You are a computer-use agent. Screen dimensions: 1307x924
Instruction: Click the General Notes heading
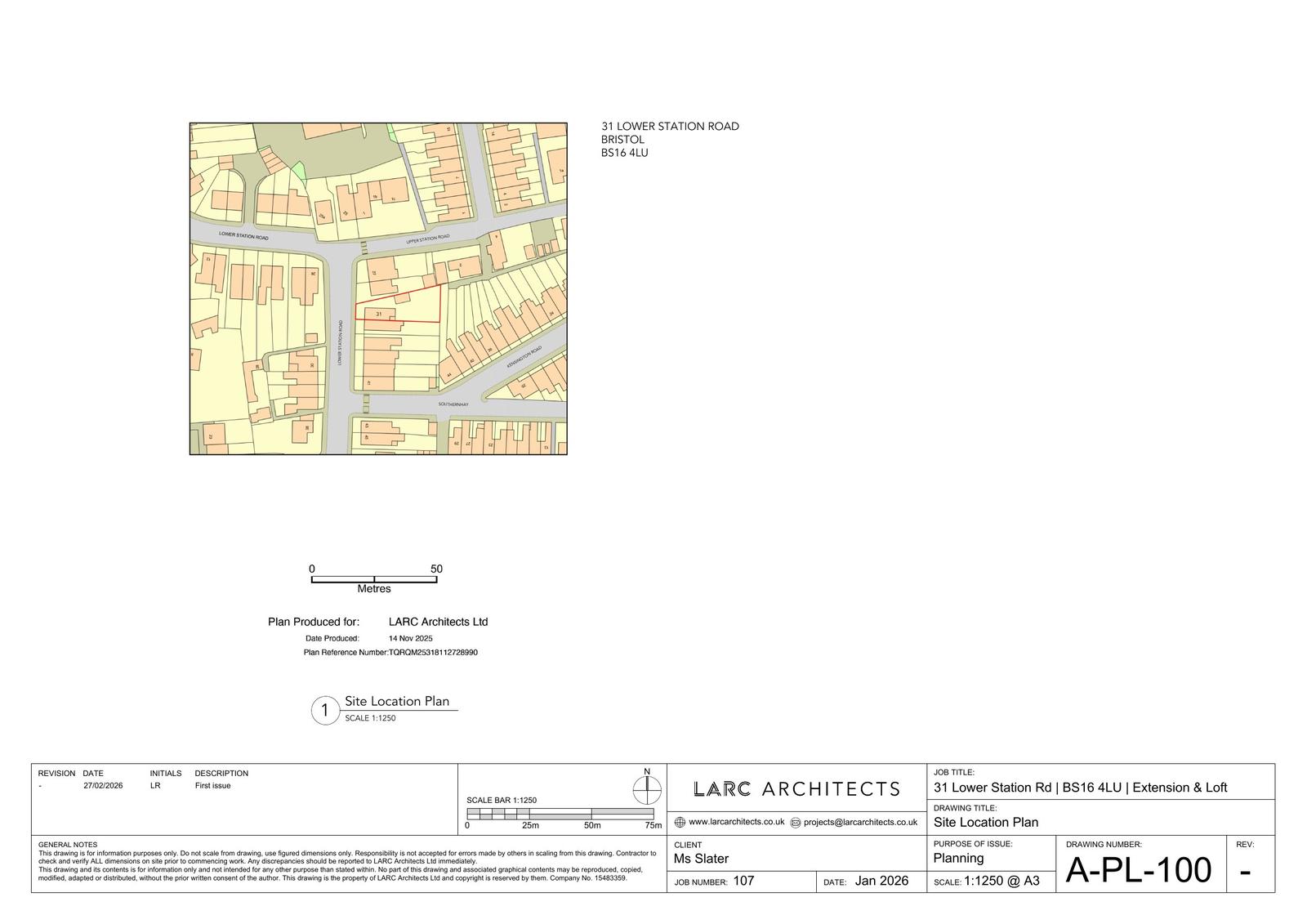[x=68, y=845]
